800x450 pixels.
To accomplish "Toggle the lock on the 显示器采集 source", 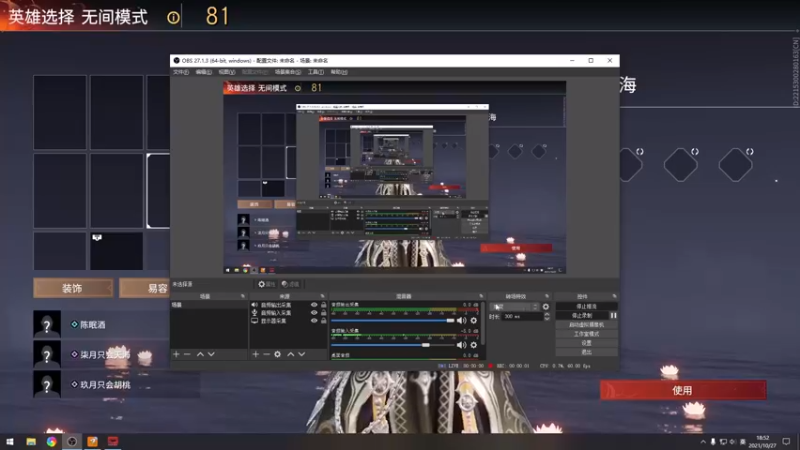I will click(x=323, y=321).
